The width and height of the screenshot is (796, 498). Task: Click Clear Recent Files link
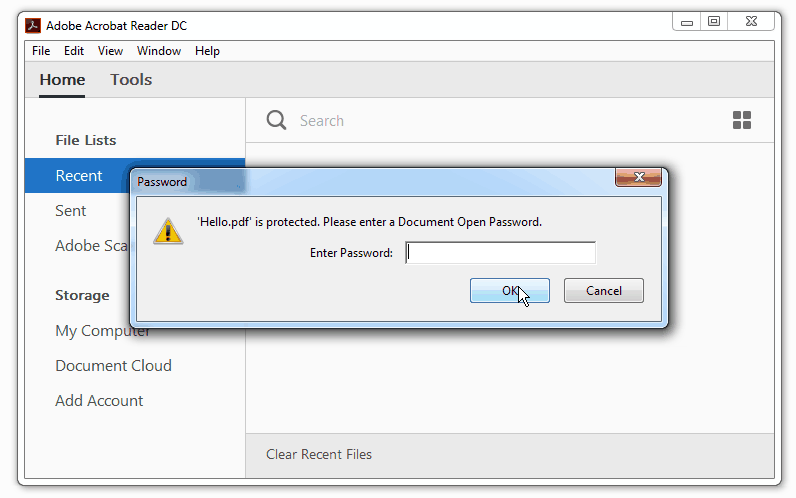319,454
